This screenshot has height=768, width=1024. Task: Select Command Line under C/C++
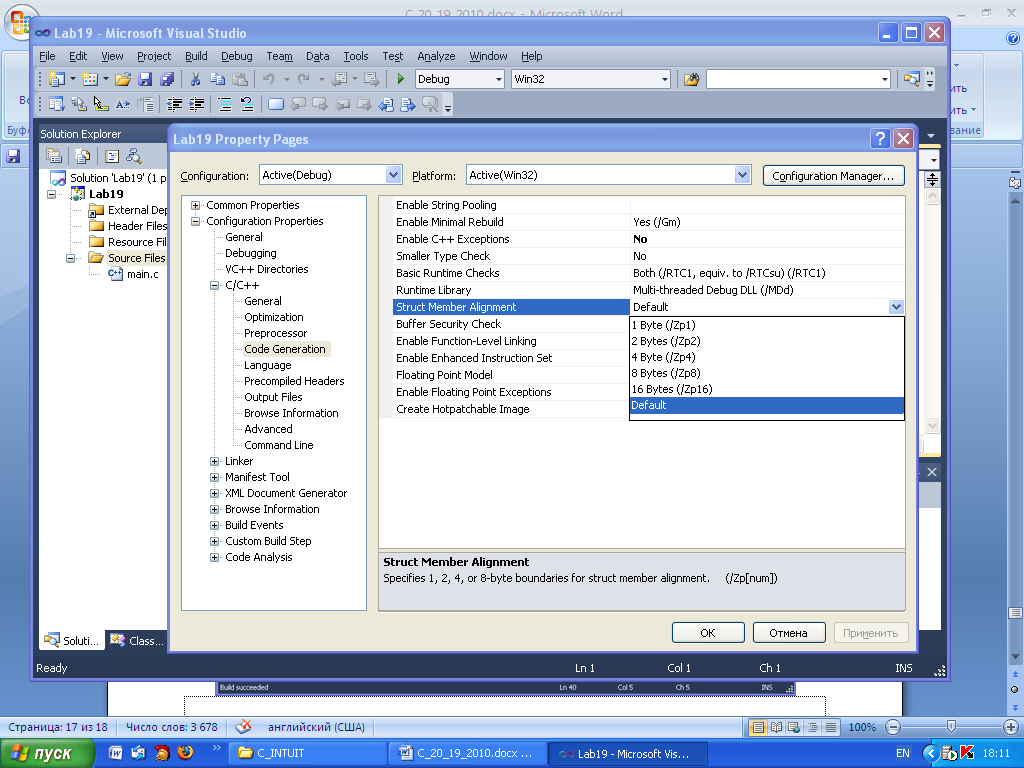tap(279, 445)
